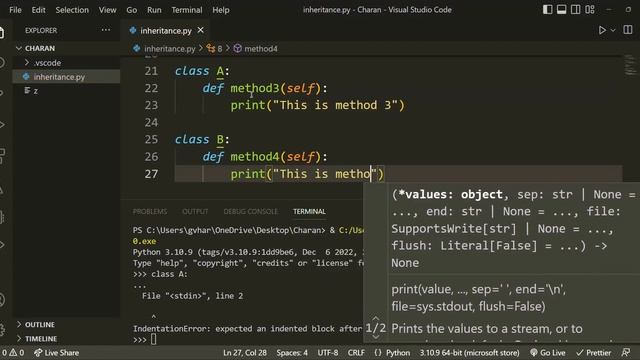640x360 pixels.
Task: Click the IndentationError line in terminal
Action: point(247,329)
